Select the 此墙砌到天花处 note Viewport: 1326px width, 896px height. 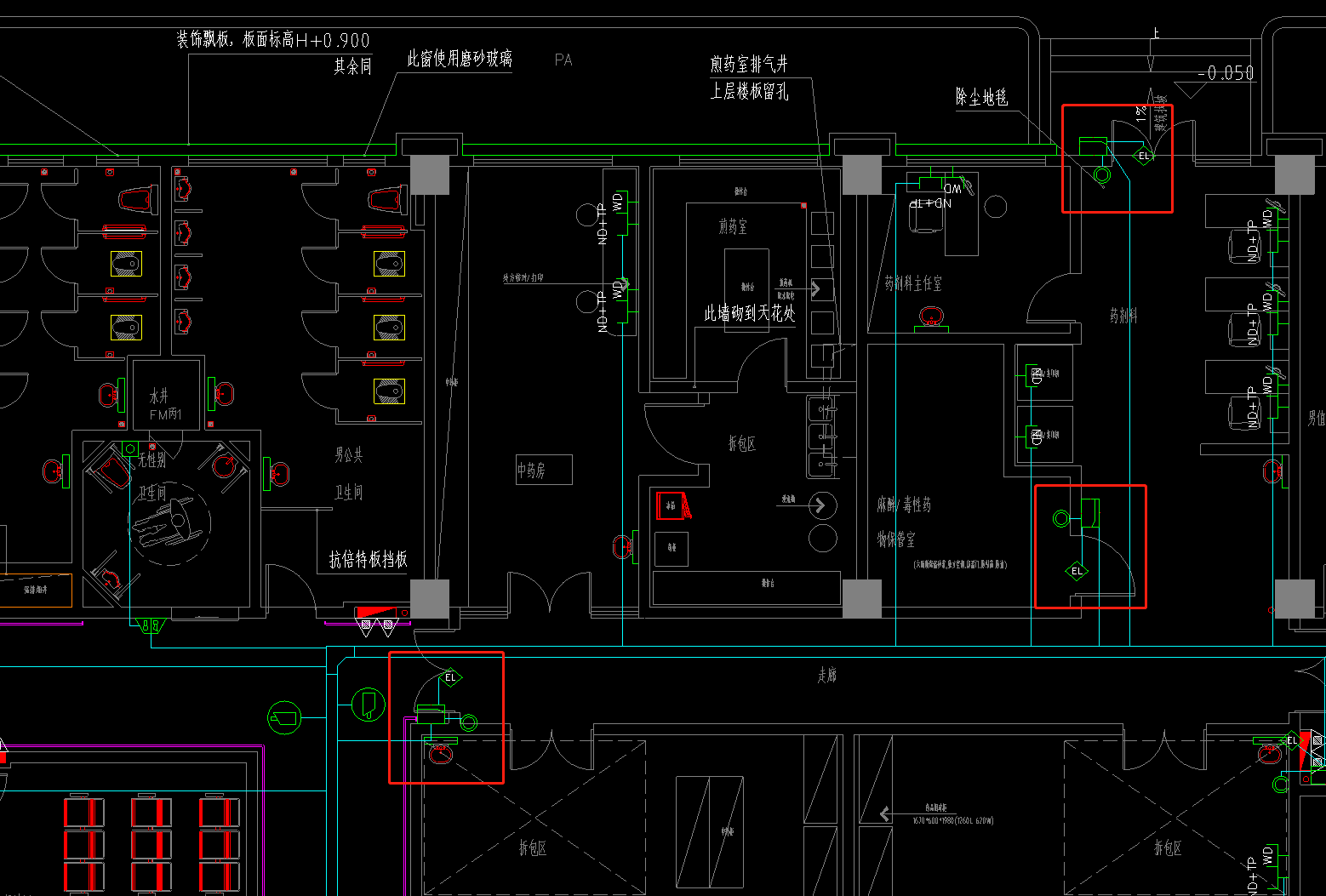point(750,313)
